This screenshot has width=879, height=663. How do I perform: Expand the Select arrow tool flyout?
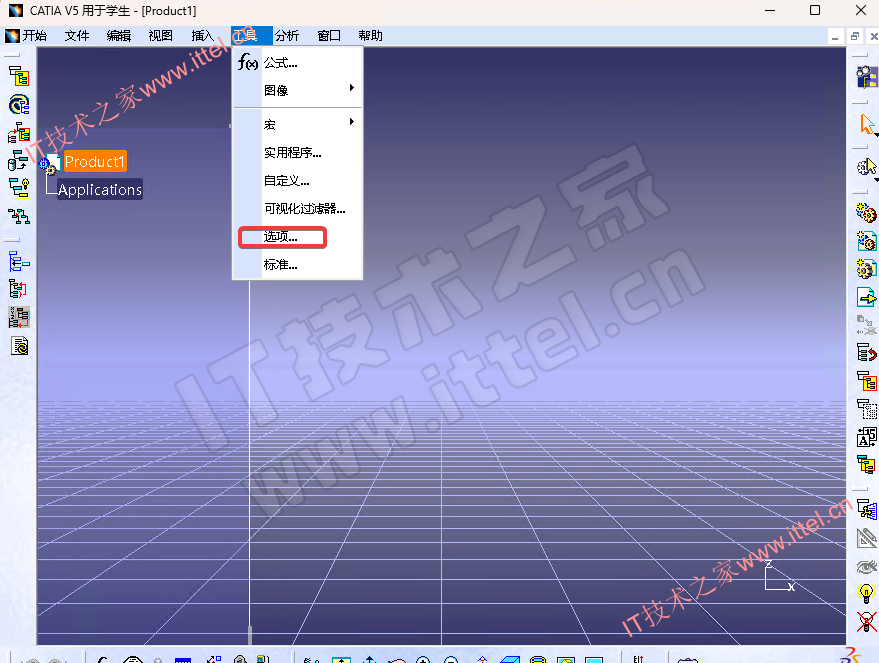(876, 135)
